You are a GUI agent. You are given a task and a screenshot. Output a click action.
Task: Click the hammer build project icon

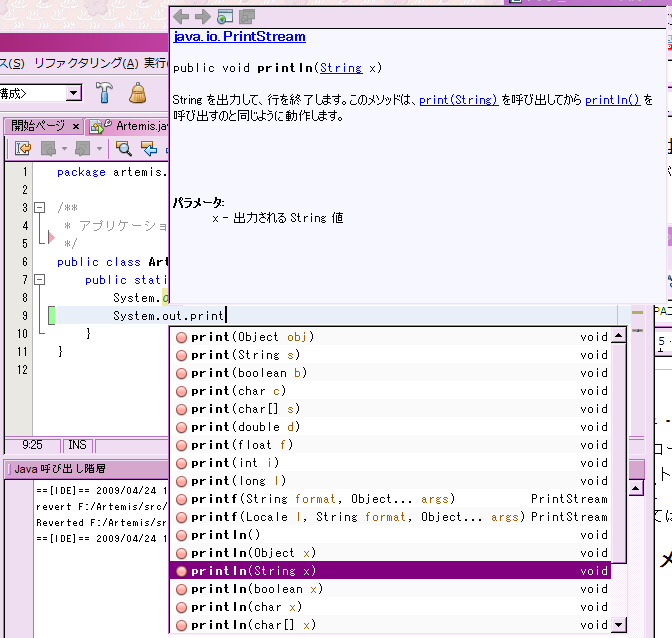coord(104,92)
